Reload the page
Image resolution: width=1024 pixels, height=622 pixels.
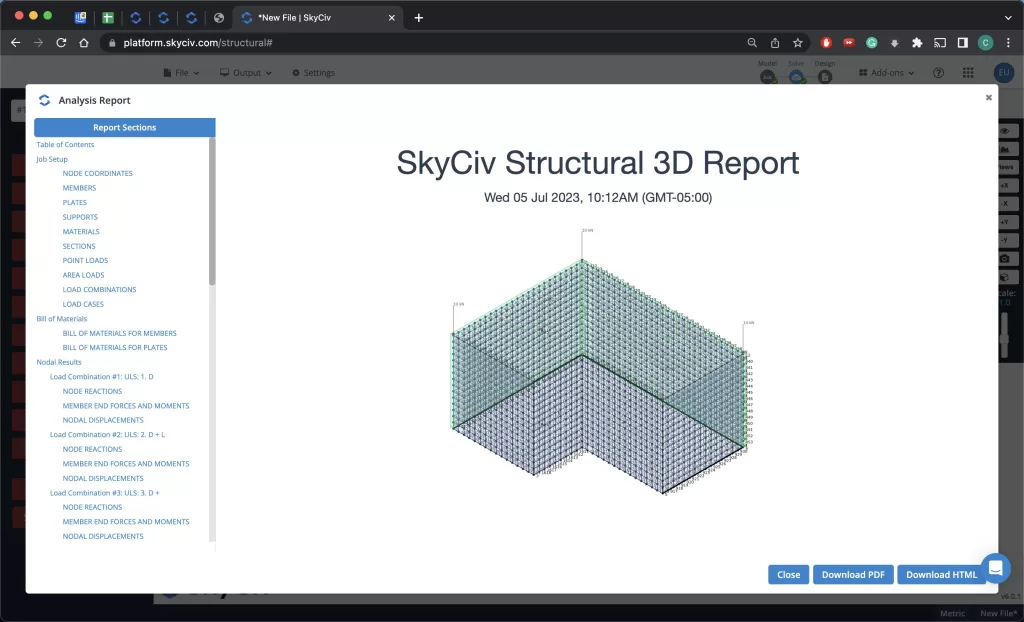tap(61, 42)
